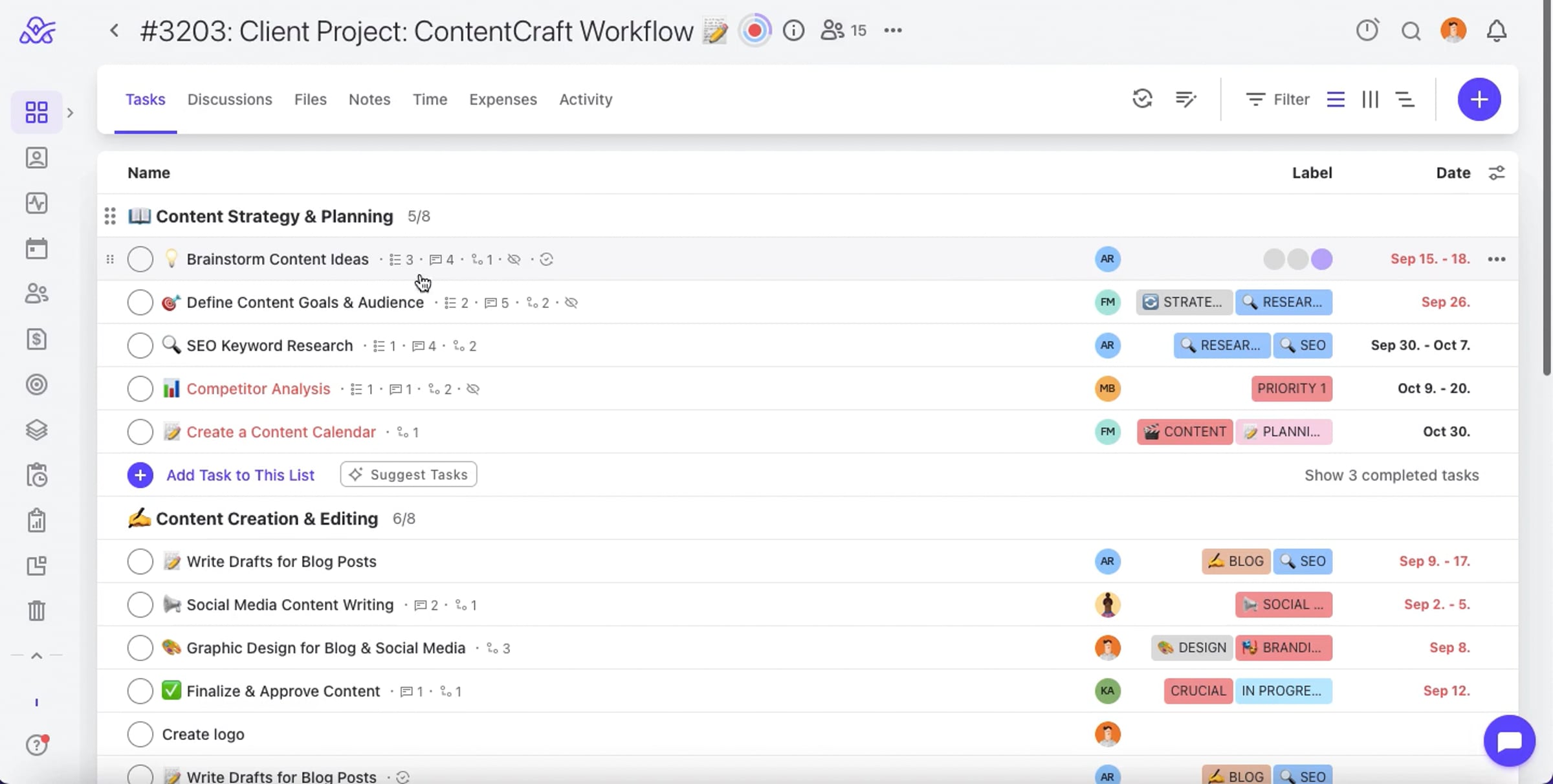This screenshot has height=784, width=1553.
Task: Click the edit list icon in task toolbar
Action: pos(1185,99)
